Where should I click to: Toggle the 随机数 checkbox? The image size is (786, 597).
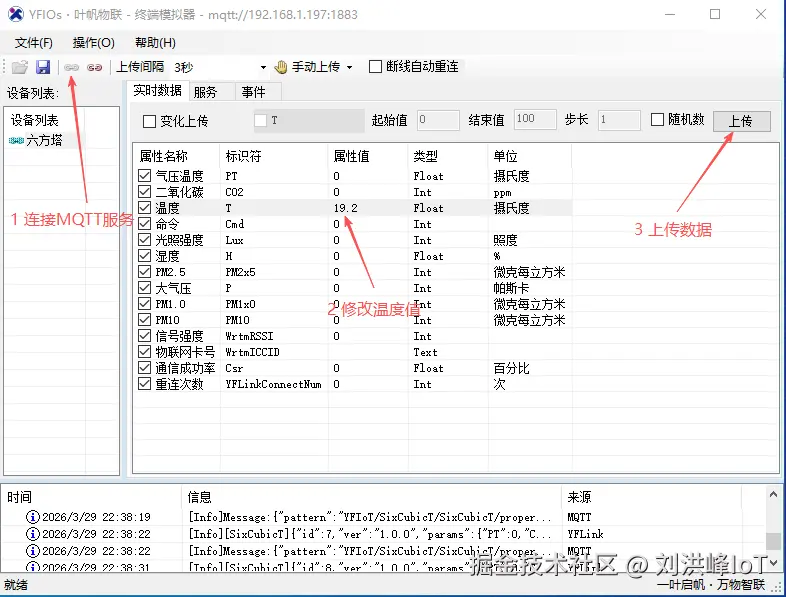coord(657,119)
